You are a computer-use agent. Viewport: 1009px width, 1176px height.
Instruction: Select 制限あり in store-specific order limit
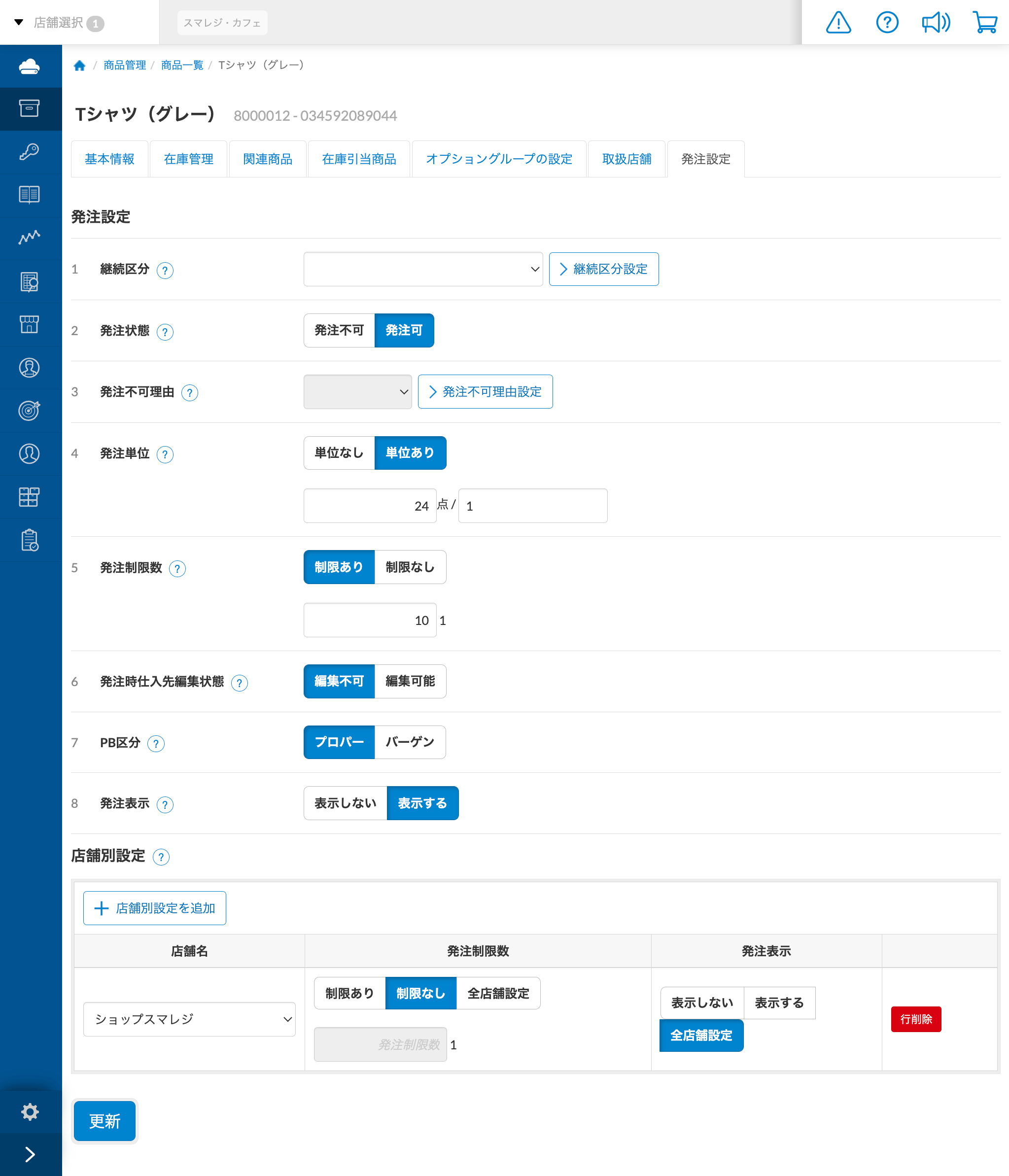(x=350, y=993)
